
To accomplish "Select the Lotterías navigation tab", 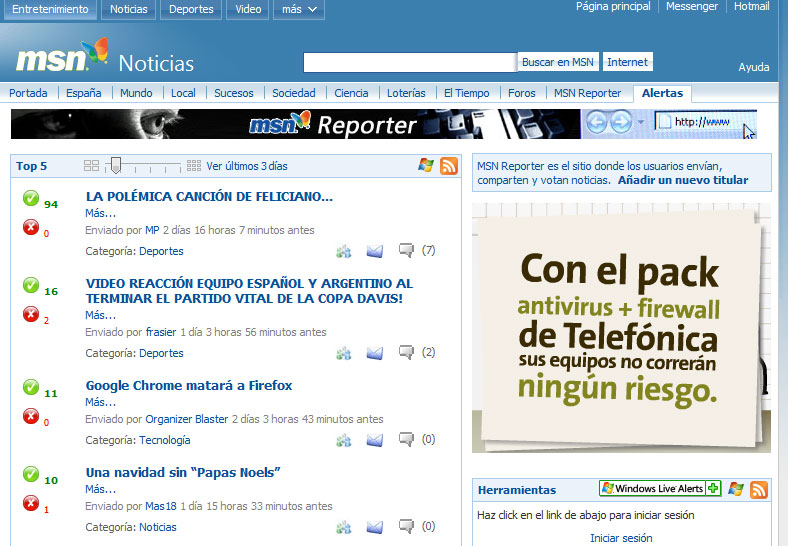I will click(406, 93).
